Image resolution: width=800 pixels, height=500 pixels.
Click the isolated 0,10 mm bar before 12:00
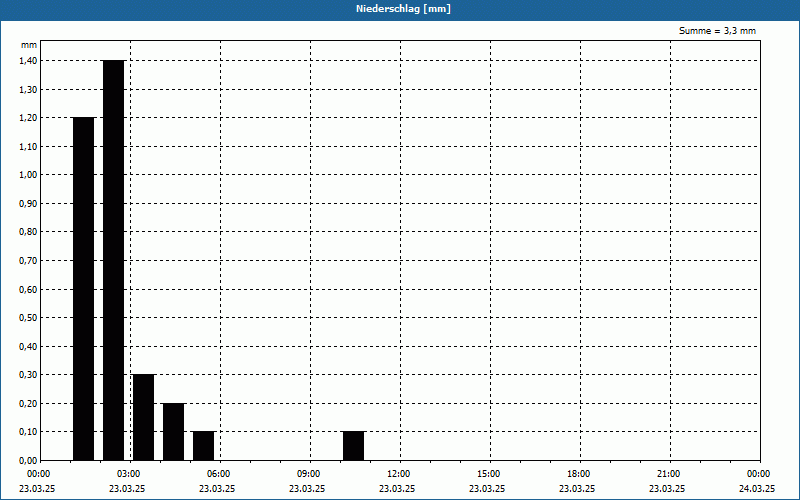354,446
